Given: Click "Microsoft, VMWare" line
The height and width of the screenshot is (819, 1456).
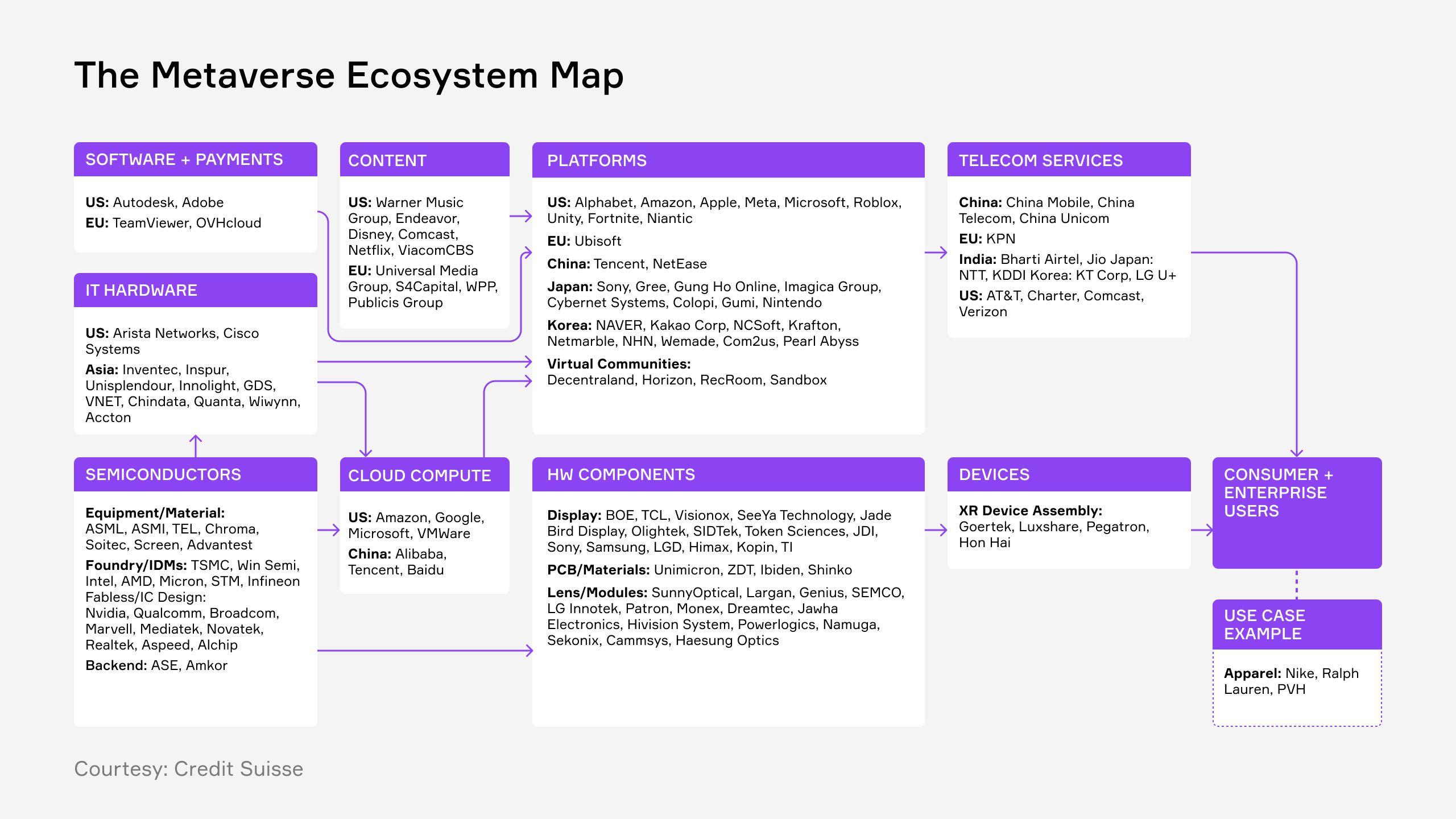Looking at the screenshot, I should coord(409,533).
